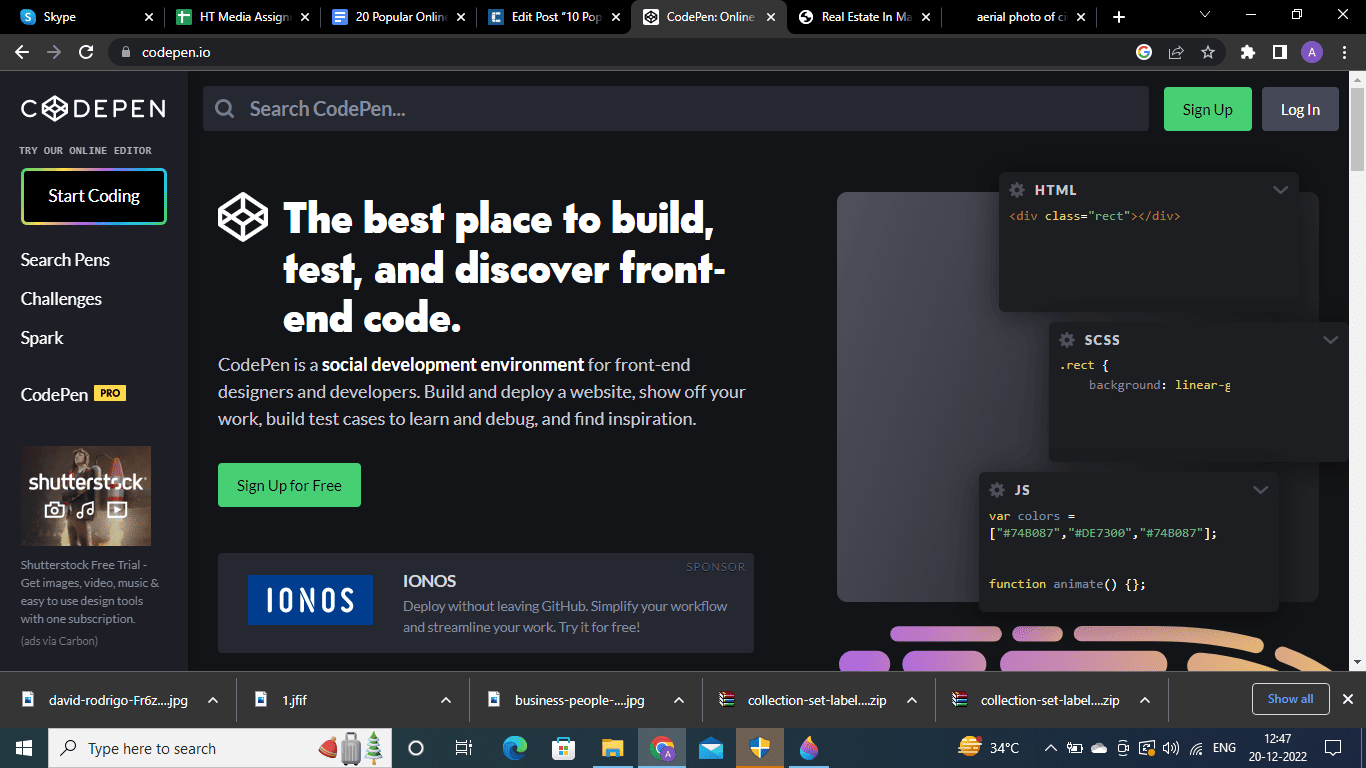Click the share page icon in address bar

click(1176, 52)
